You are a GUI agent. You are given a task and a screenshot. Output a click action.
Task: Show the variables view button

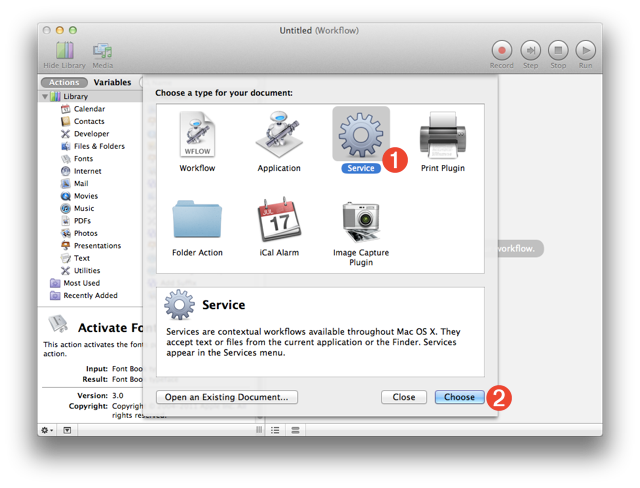pos(295,430)
